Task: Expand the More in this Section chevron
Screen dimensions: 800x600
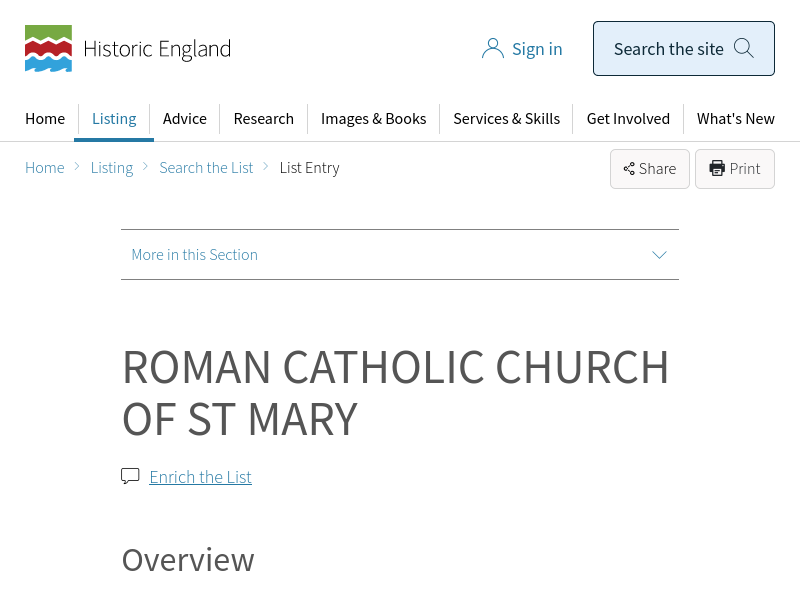Action: coord(659,255)
